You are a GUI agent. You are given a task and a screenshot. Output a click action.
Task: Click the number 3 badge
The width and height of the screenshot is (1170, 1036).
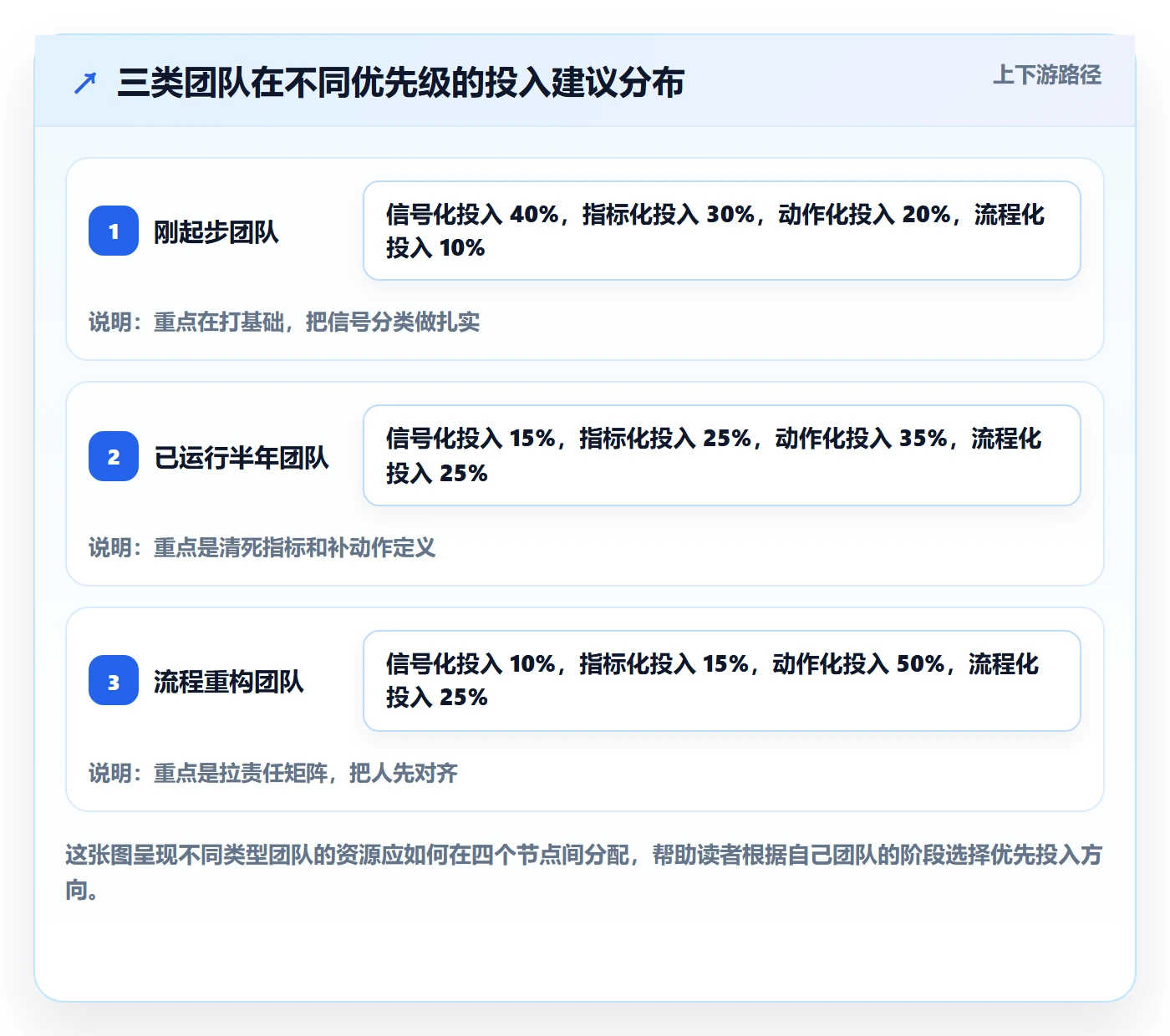click(114, 680)
